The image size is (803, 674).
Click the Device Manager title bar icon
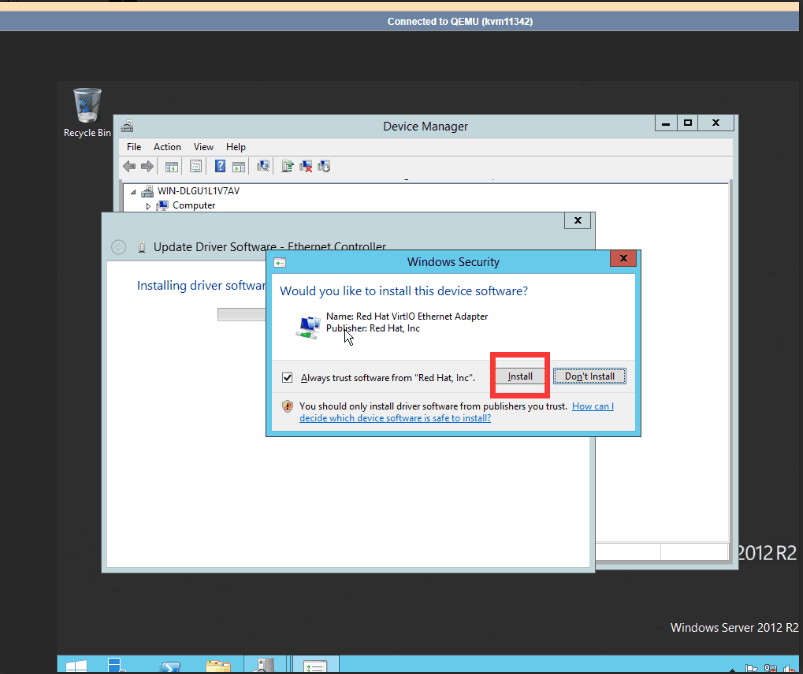tap(127, 126)
